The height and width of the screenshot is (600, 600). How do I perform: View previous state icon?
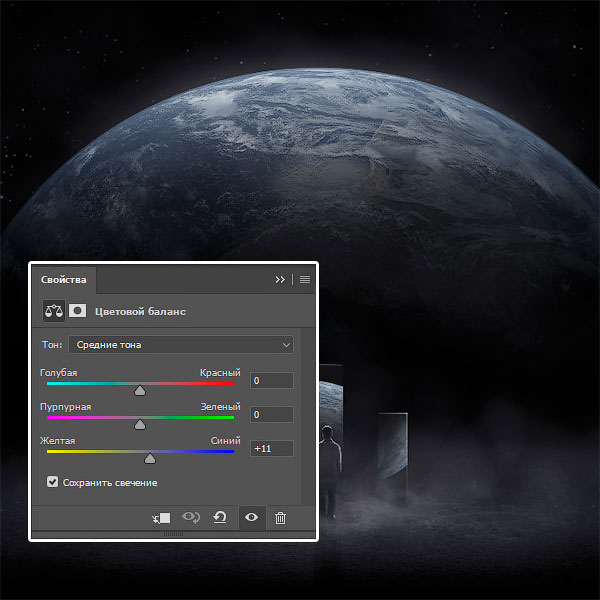(191, 518)
